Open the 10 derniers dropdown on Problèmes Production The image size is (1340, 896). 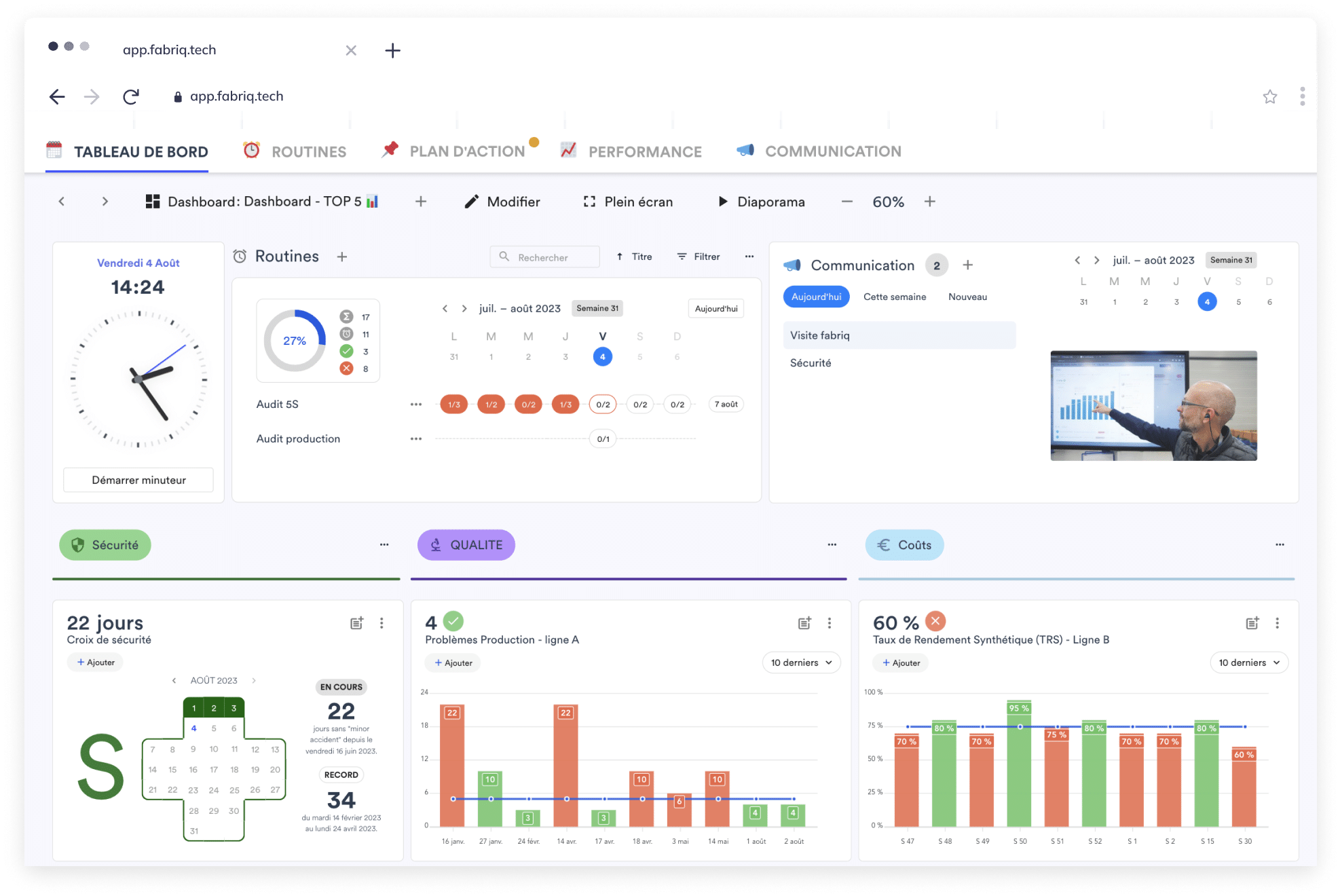coord(801,662)
